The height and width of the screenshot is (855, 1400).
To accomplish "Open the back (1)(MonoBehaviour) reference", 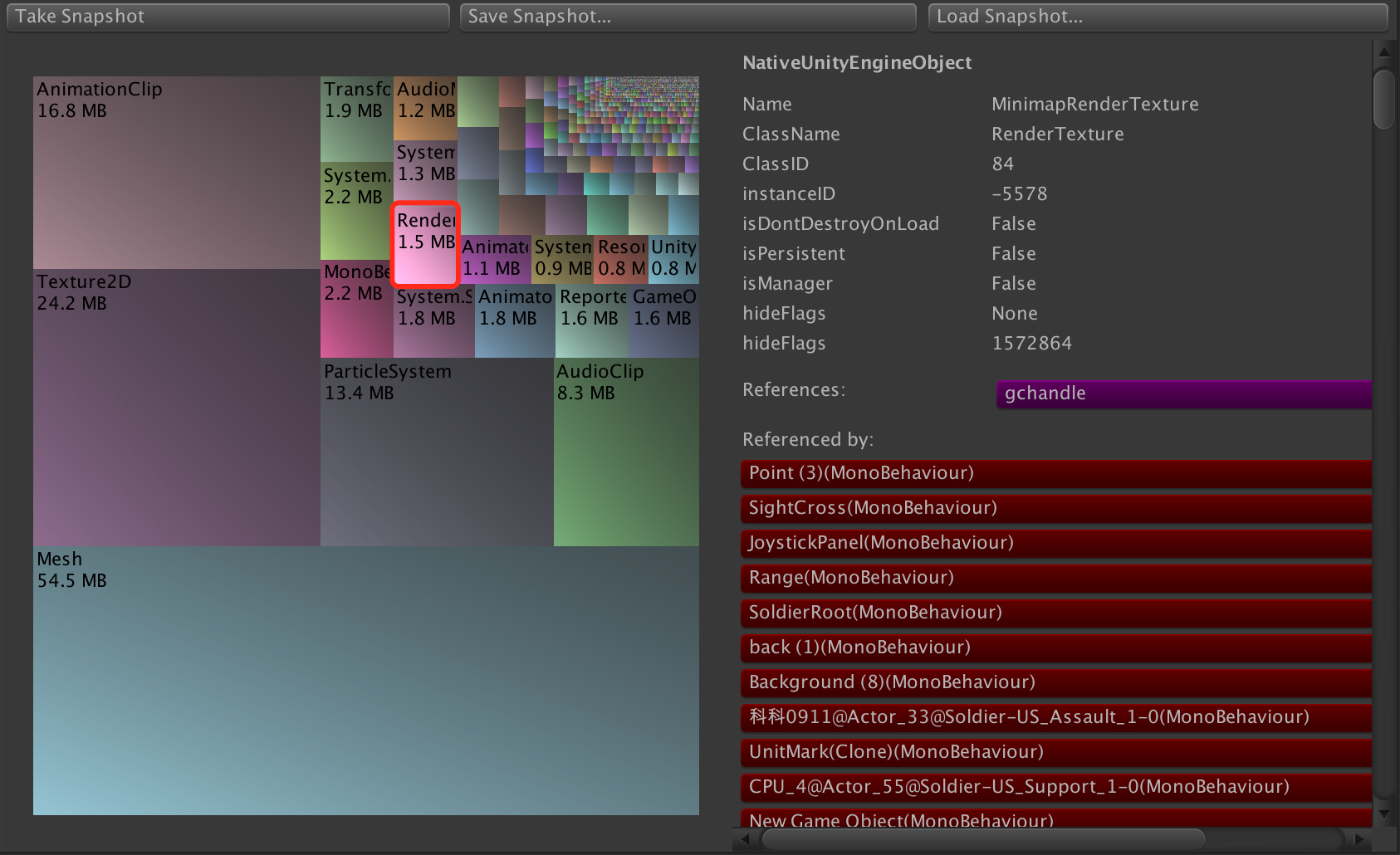I will (1055, 647).
